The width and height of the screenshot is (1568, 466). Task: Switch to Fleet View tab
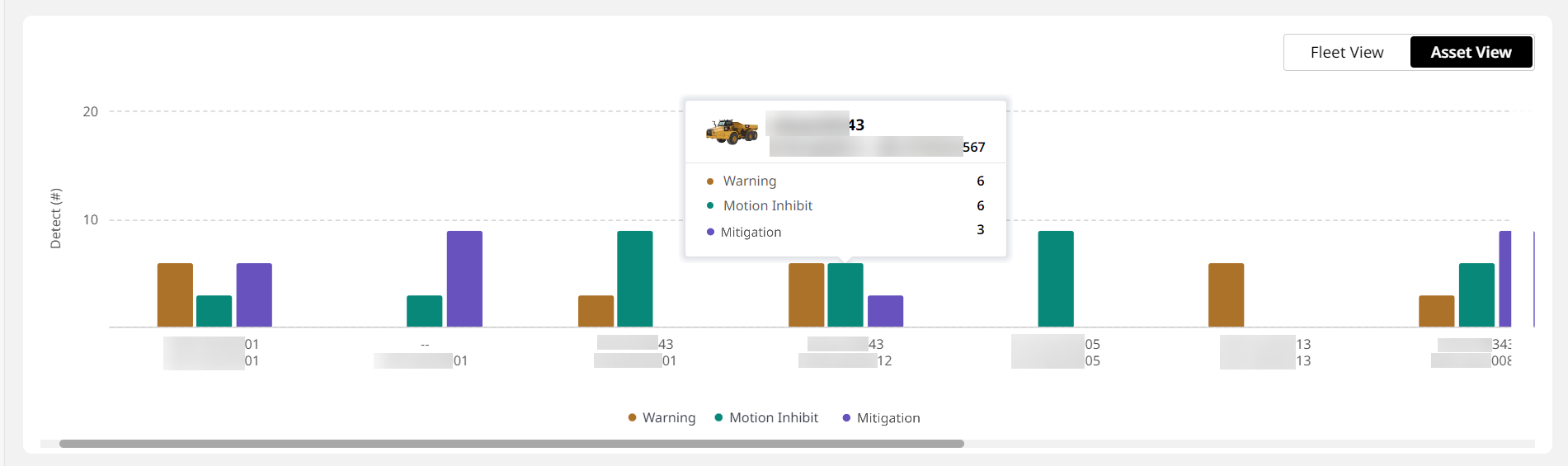pos(1346,53)
